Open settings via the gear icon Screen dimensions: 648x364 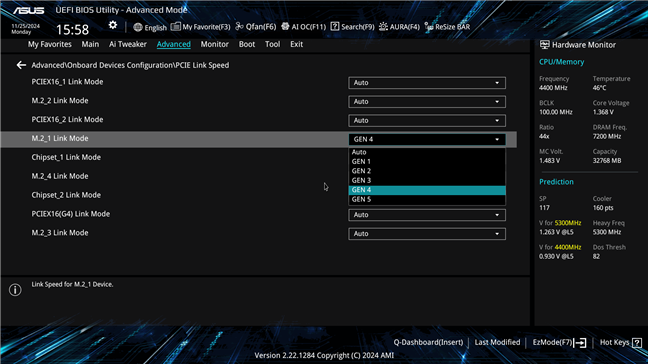(113, 25)
